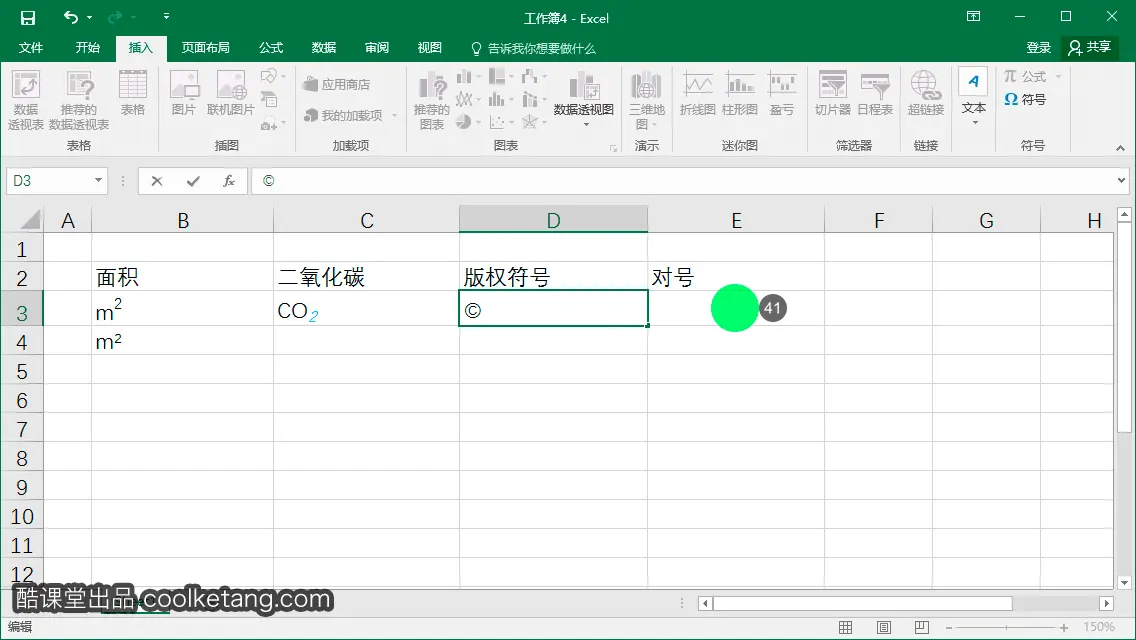The height and width of the screenshot is (640, 1136).
Task: Switch to the 视图 ribbon tab
Action: coord(430,48)
